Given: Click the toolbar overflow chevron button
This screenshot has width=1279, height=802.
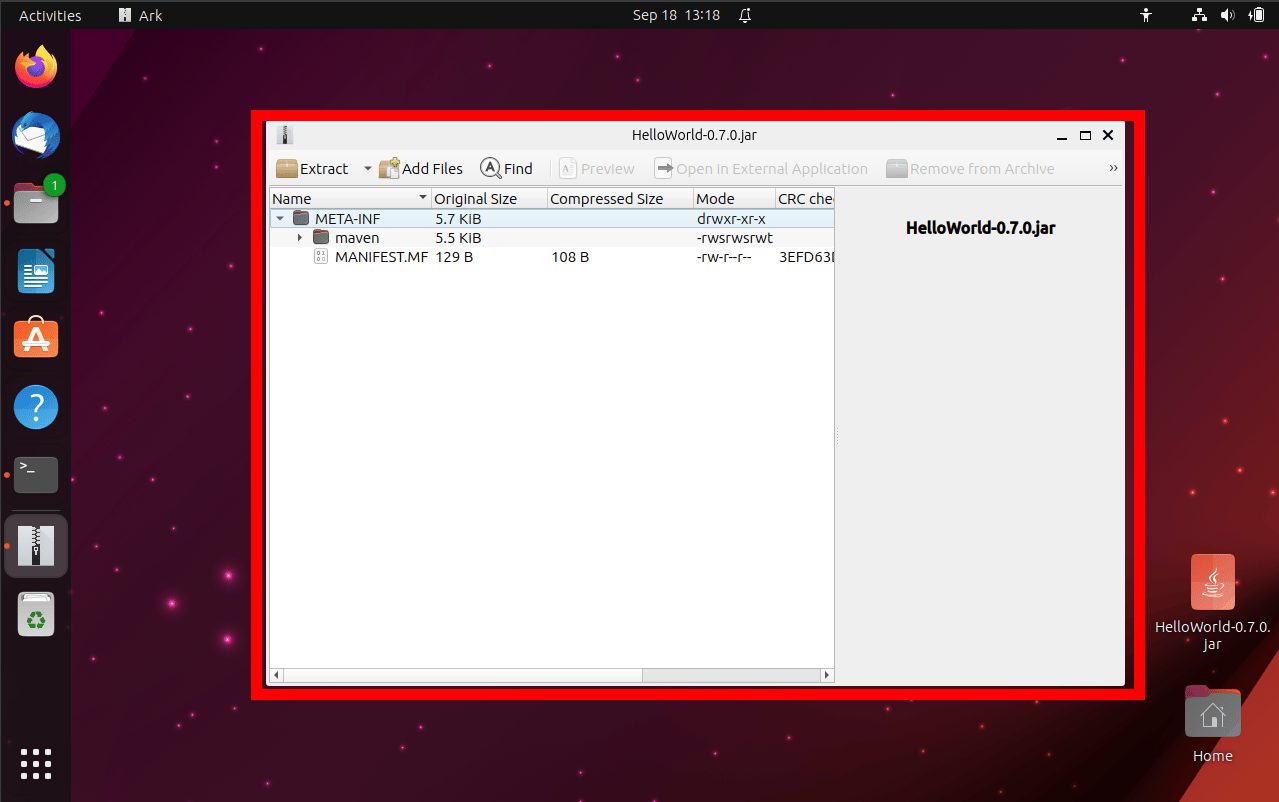Looking at the screenshot, I should click(1112, 168).
